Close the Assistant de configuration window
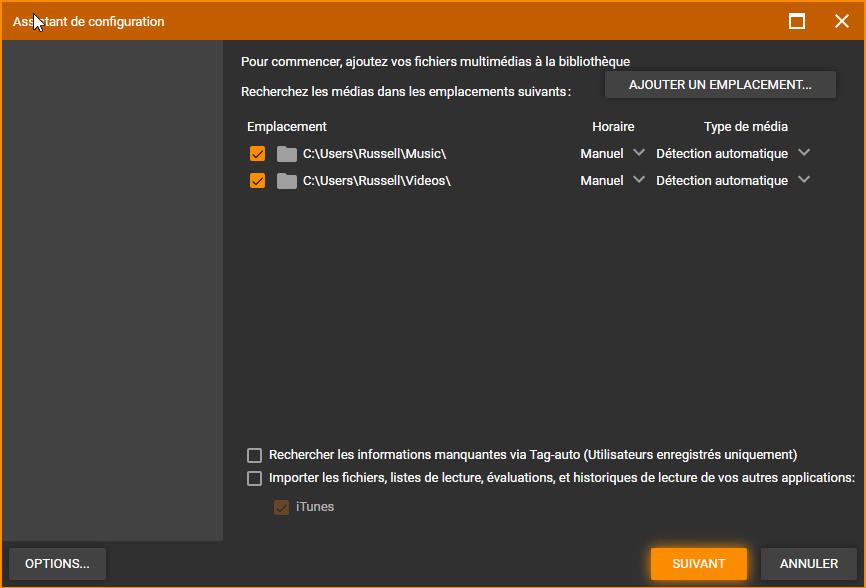The image size is (866, 588). point(841,21)
